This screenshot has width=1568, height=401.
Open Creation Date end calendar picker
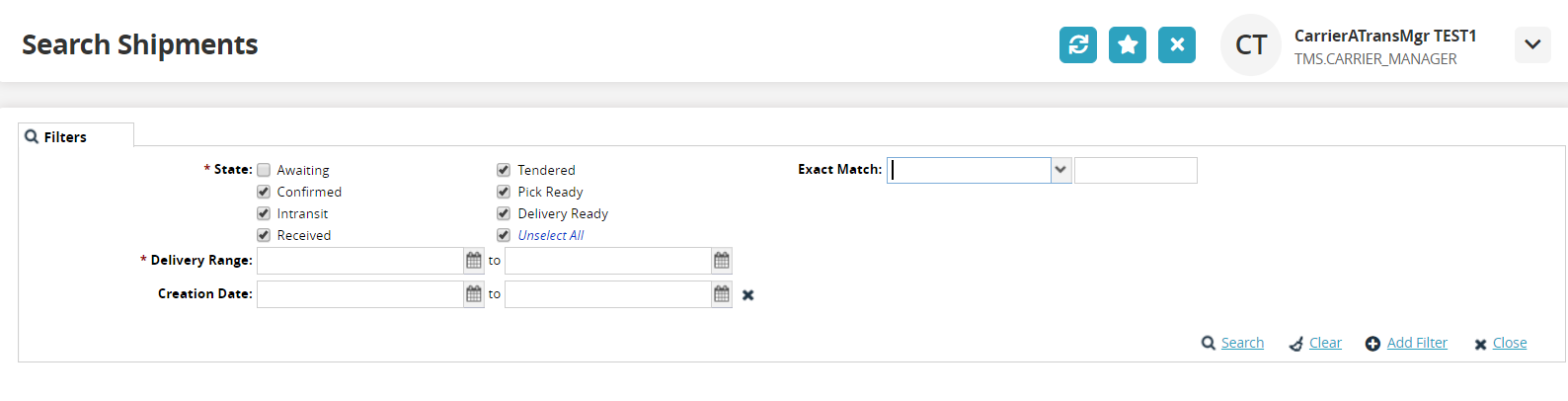click(722, 294)
